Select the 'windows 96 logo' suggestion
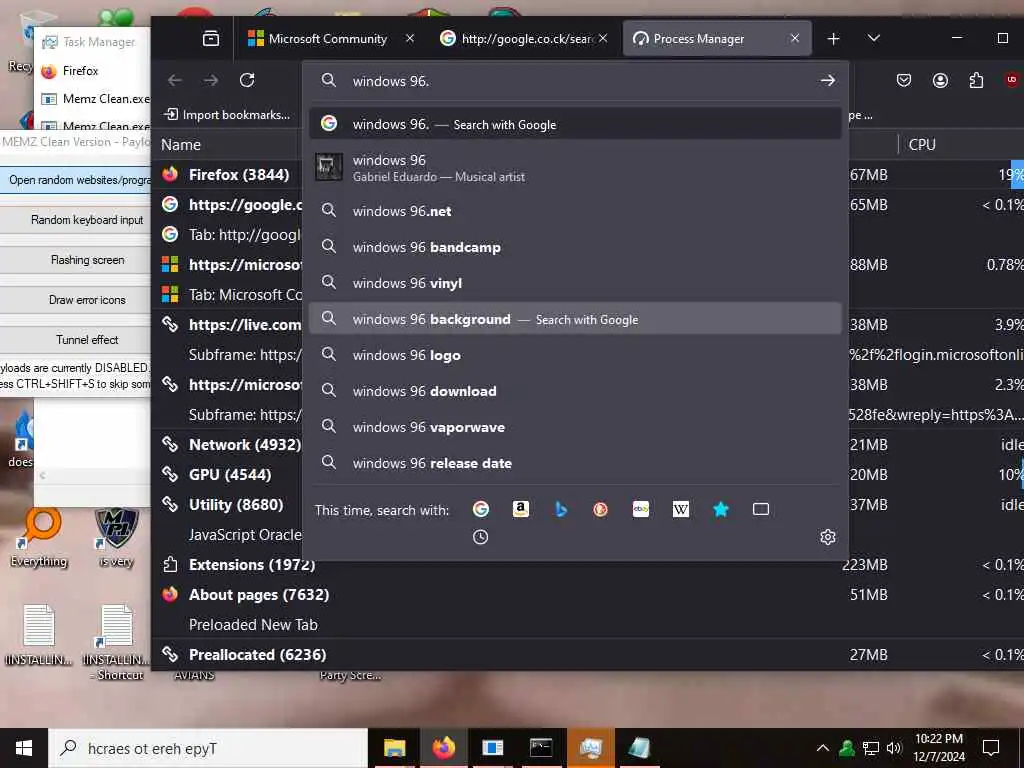 click(575, 355)
